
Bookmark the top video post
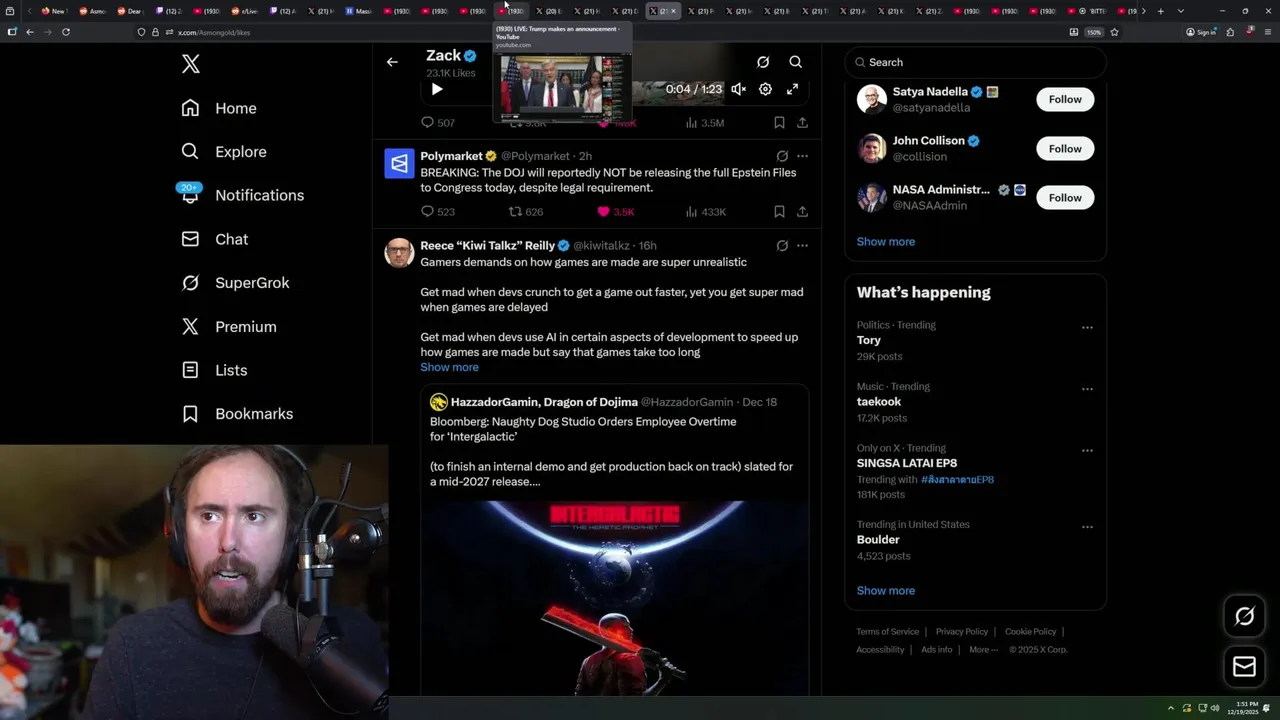click(779, 123)
